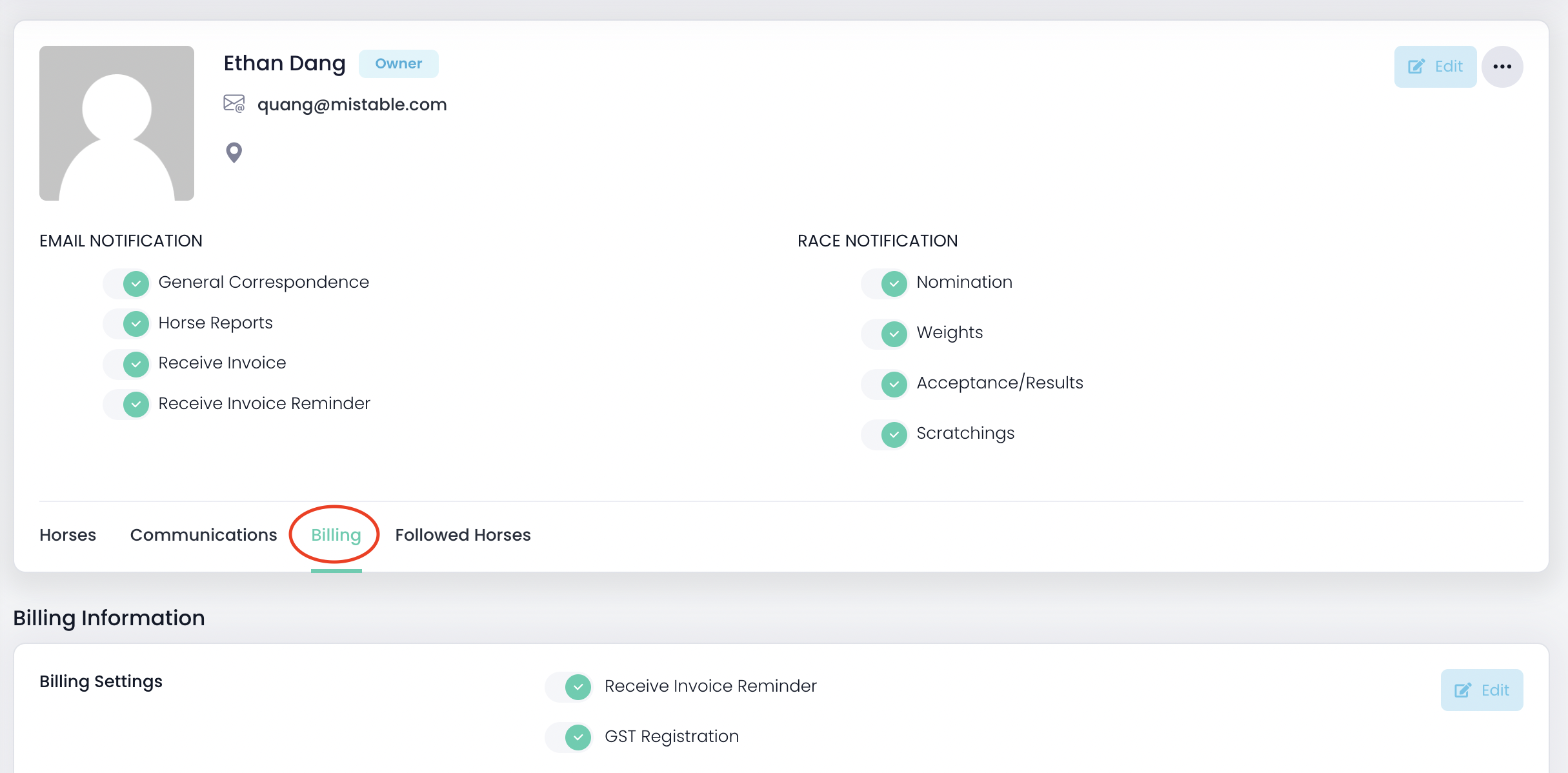
Task: Click the location pin icon
Action: (234, 153)
